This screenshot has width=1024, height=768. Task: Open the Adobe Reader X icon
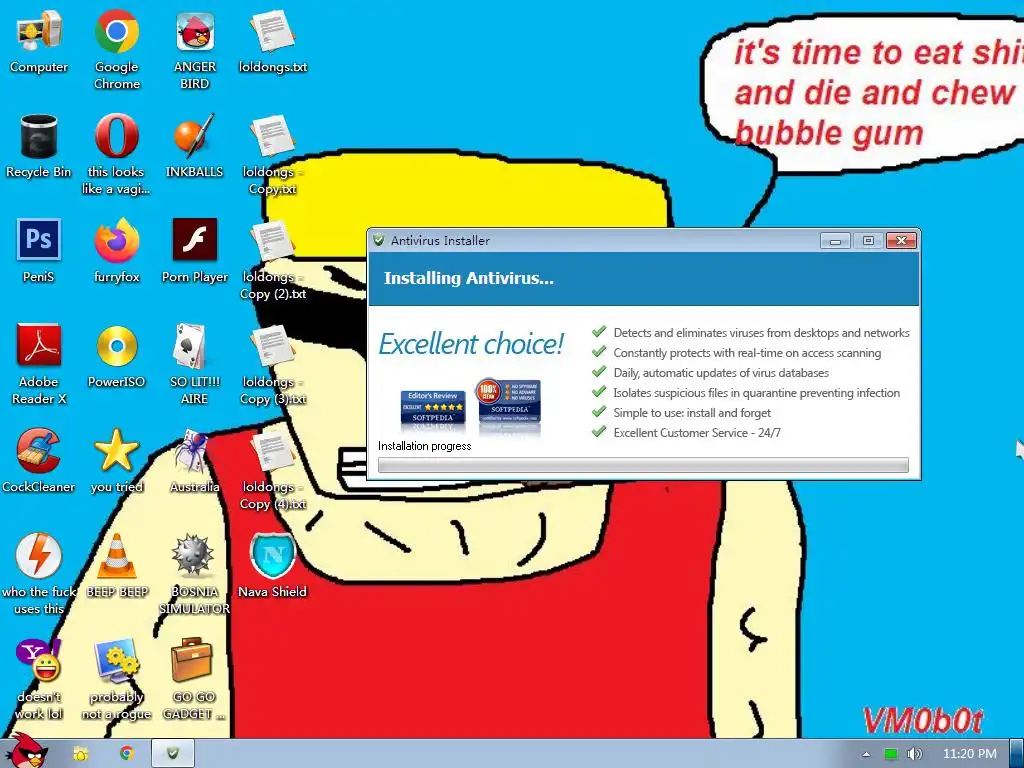point(39,364)
